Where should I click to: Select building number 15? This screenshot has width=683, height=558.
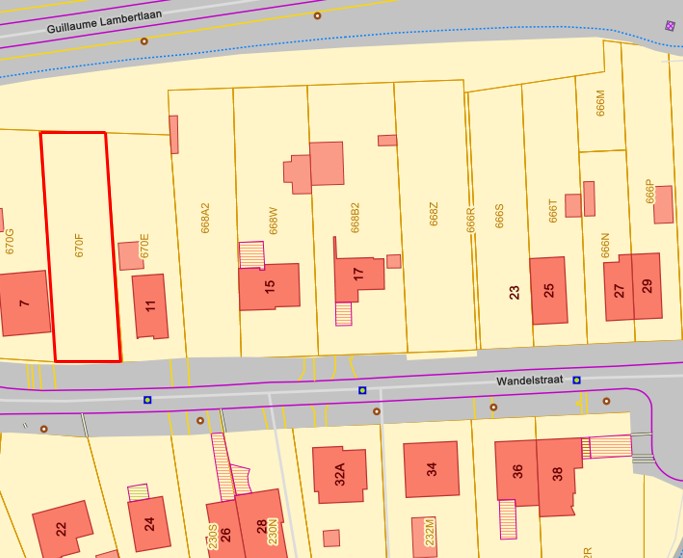[x=270, y=287]
